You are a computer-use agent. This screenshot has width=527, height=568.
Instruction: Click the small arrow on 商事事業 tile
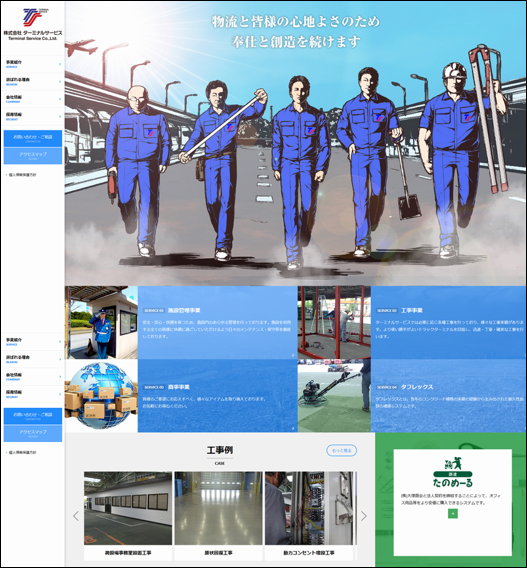point(293,428)
